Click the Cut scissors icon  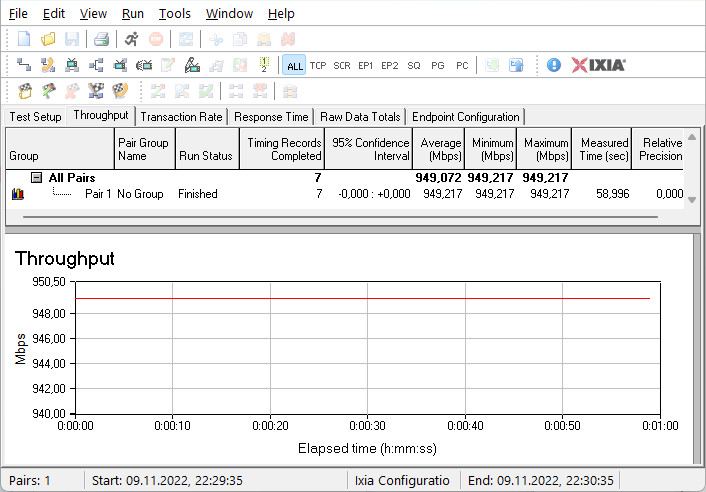coord(216,39)
